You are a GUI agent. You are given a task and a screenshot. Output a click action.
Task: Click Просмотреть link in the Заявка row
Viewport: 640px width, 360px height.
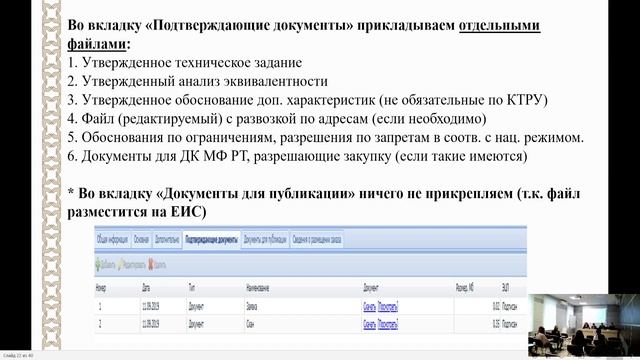(x=388, y=307)
